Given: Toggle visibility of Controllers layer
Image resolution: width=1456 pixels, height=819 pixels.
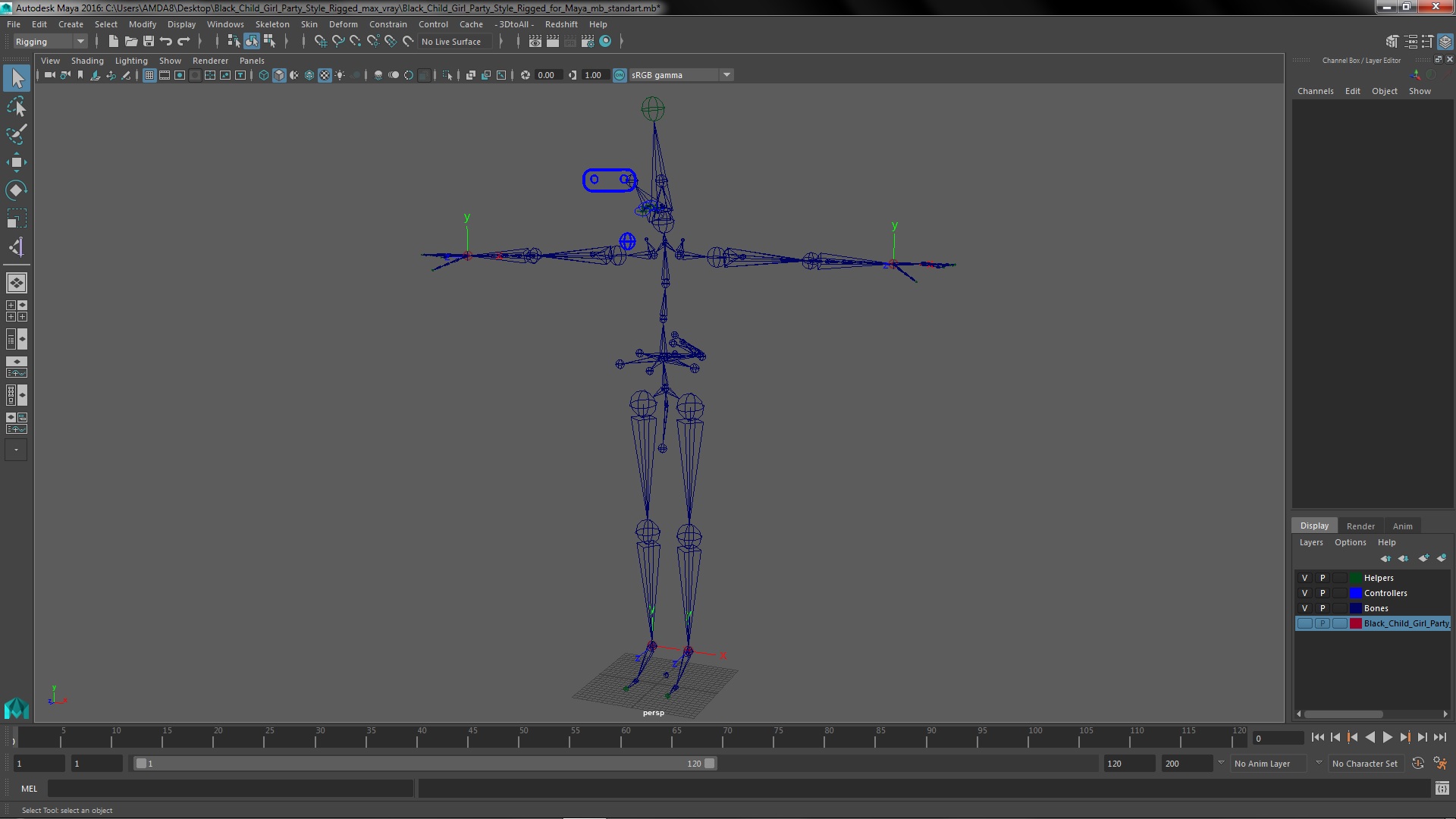Looking at the screenshot, I should pyautogui.click(x=1304, y=593).
